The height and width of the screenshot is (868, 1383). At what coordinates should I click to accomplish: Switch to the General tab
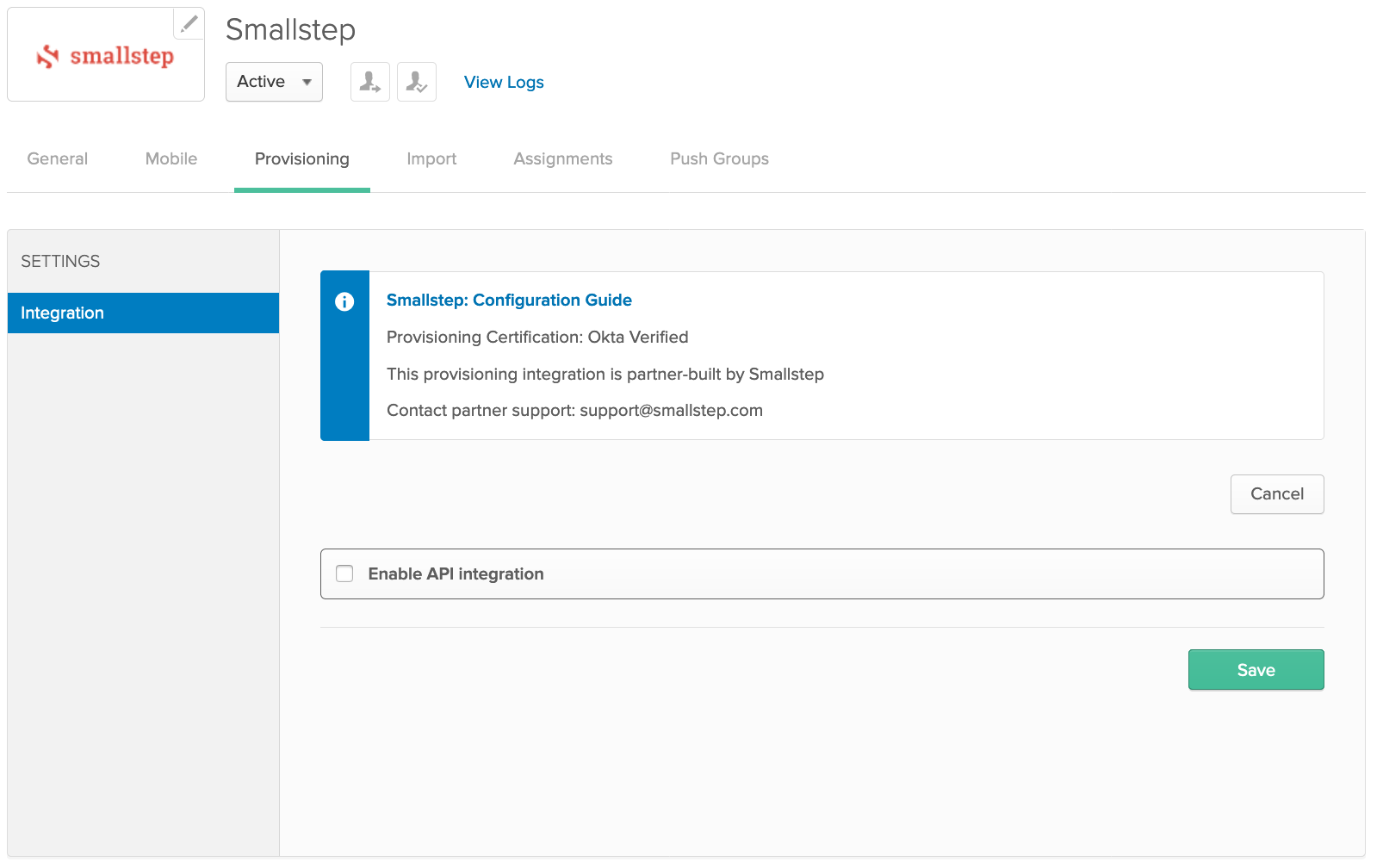[x=58, y=159]
